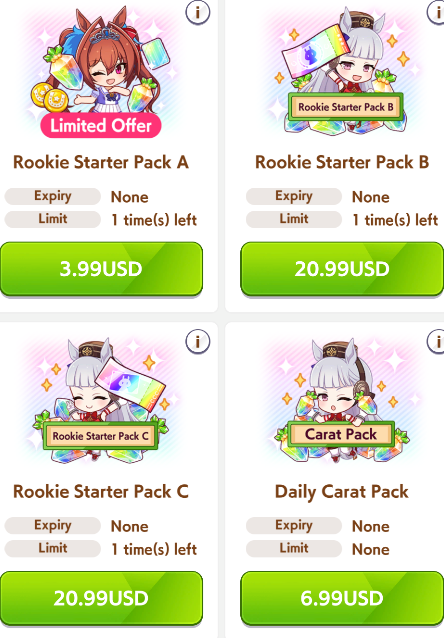Click the gold coins icon in Pack A artwork
Screen dimensions: 444x638
pos(50,98)
